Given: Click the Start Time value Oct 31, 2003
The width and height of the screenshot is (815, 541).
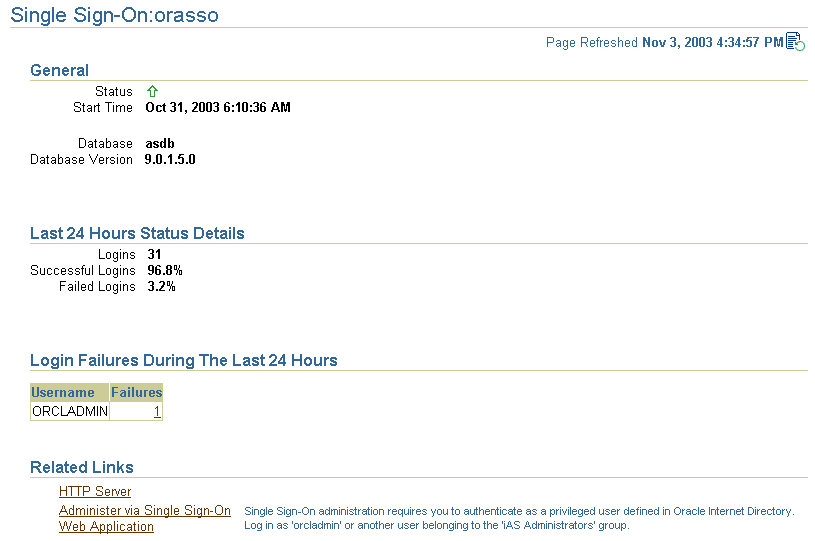Looking at the screenshot, I should click(218, 108).
